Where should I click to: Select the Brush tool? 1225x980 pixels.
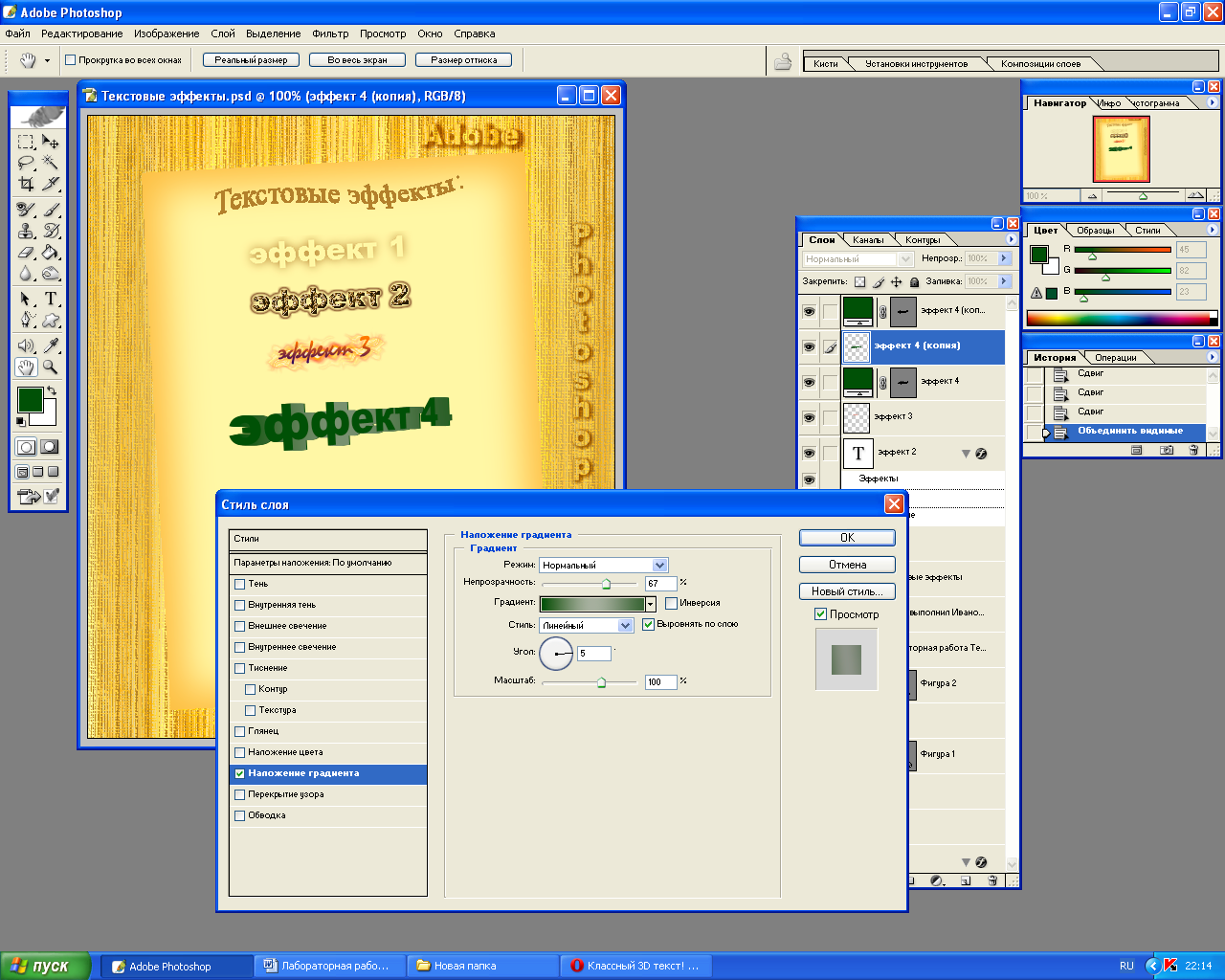click(51, 210)
